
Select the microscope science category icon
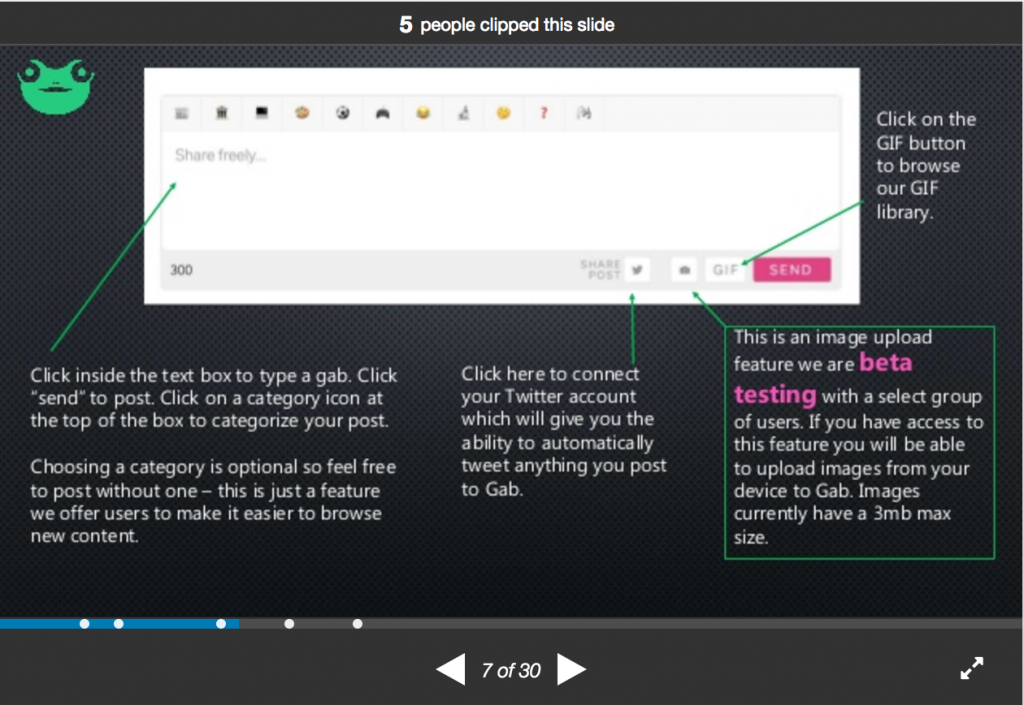[464, 113]
